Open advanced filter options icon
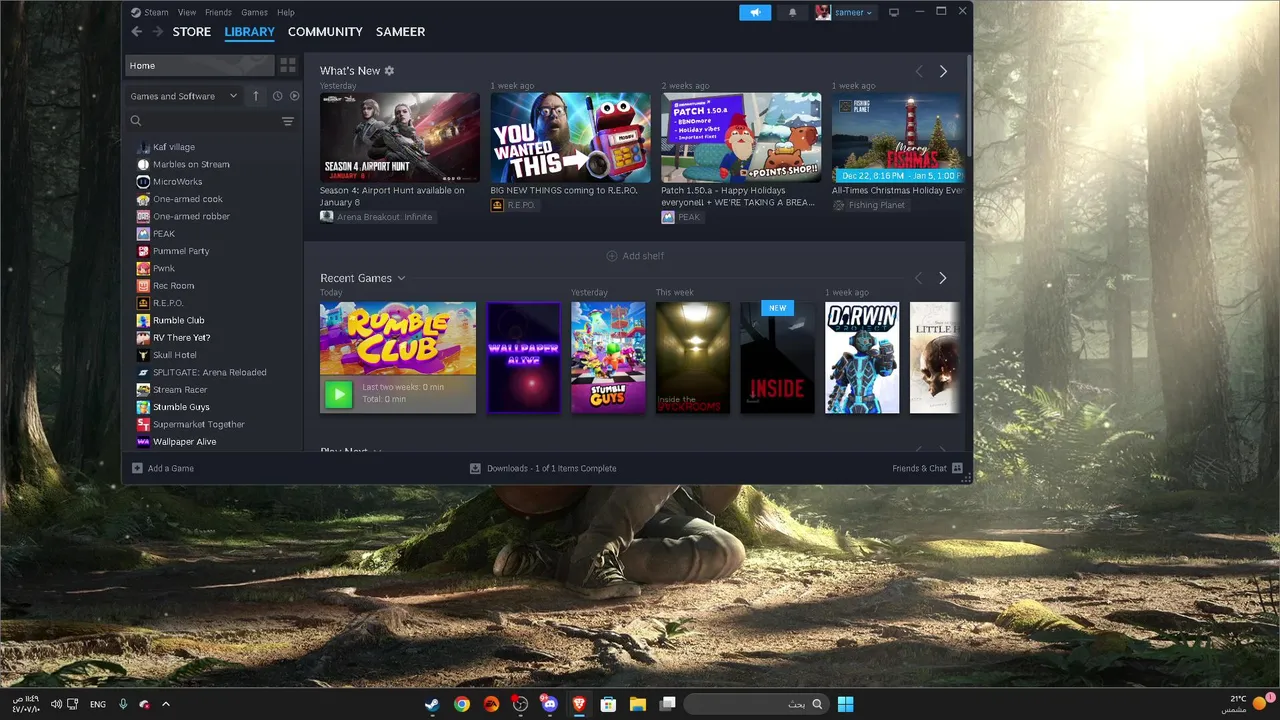1280x720 pixels. [288, 121]
